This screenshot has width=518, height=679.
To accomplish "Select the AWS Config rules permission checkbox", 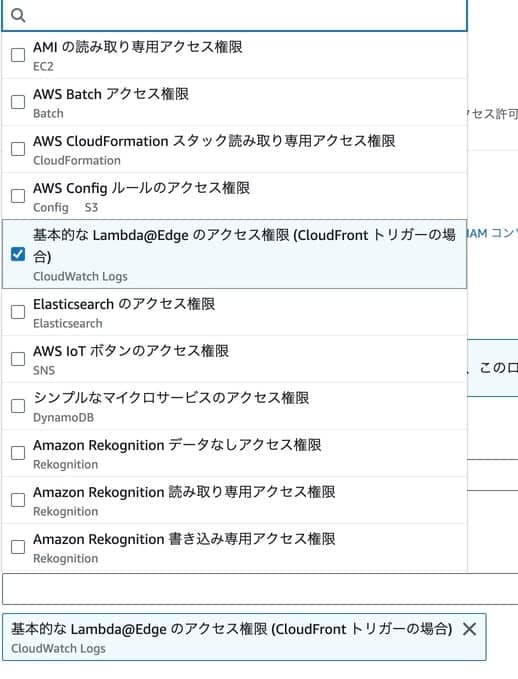I will [x=18, y=196].
